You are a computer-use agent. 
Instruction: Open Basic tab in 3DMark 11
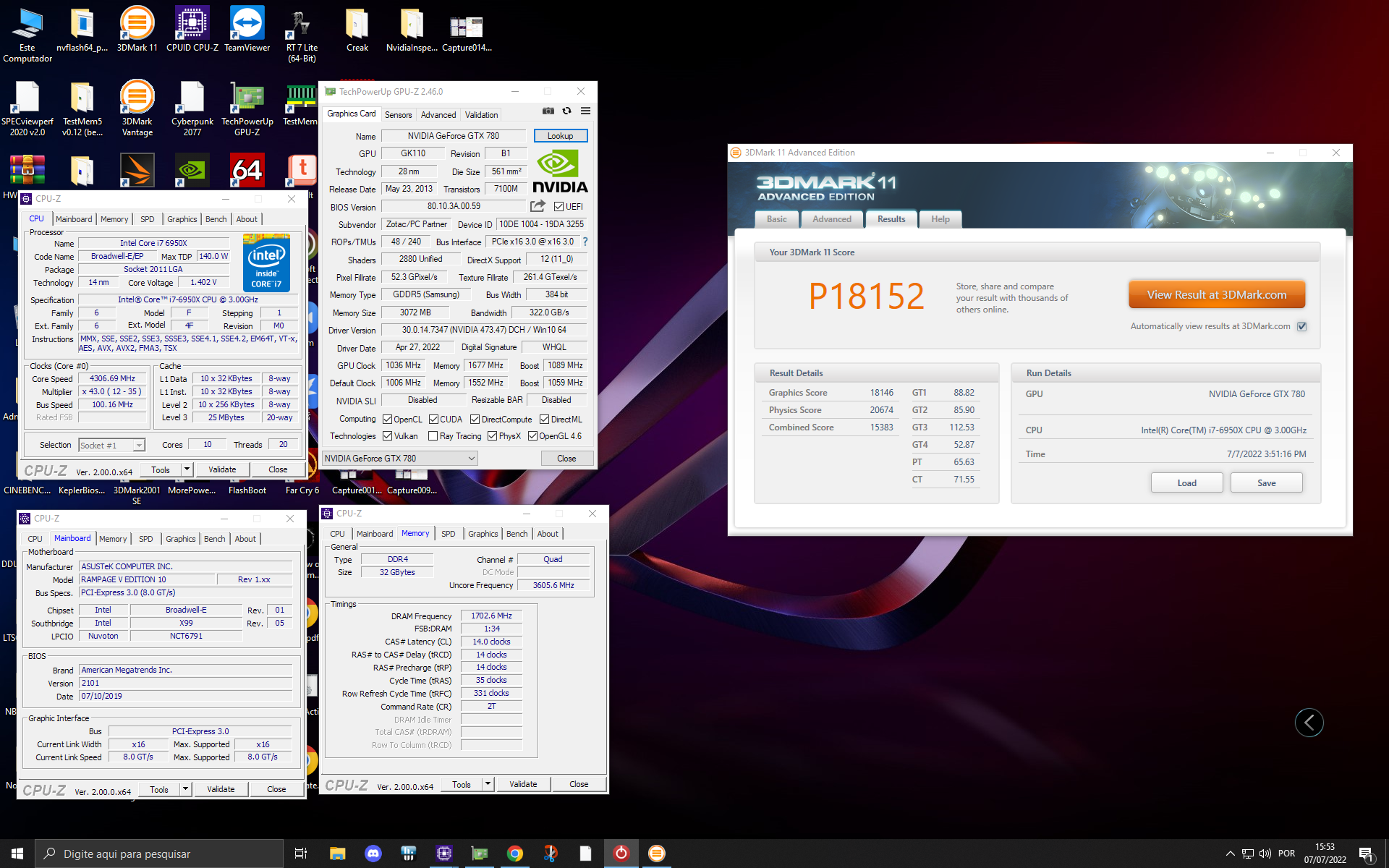pos(777,219)
